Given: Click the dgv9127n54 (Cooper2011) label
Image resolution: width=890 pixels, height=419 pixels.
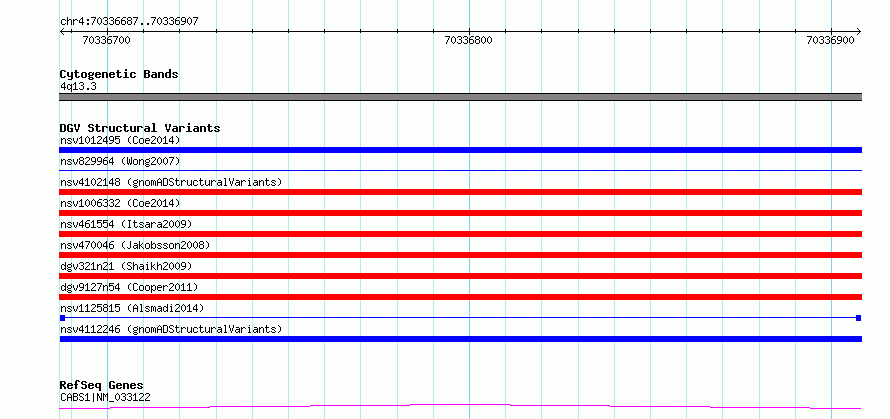Looking at the screenshot, I should coord(129,287).
